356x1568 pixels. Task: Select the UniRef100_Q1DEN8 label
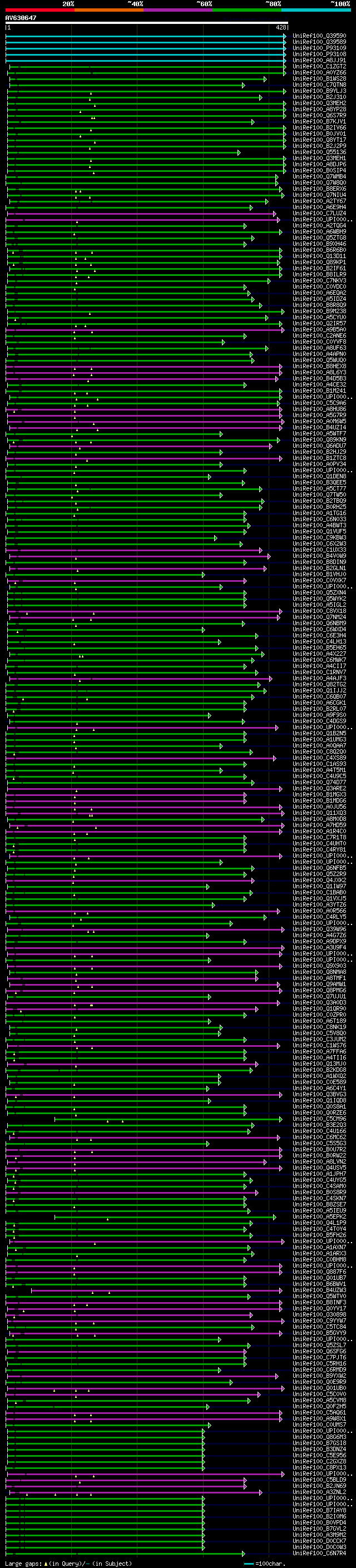pos(319,477)
